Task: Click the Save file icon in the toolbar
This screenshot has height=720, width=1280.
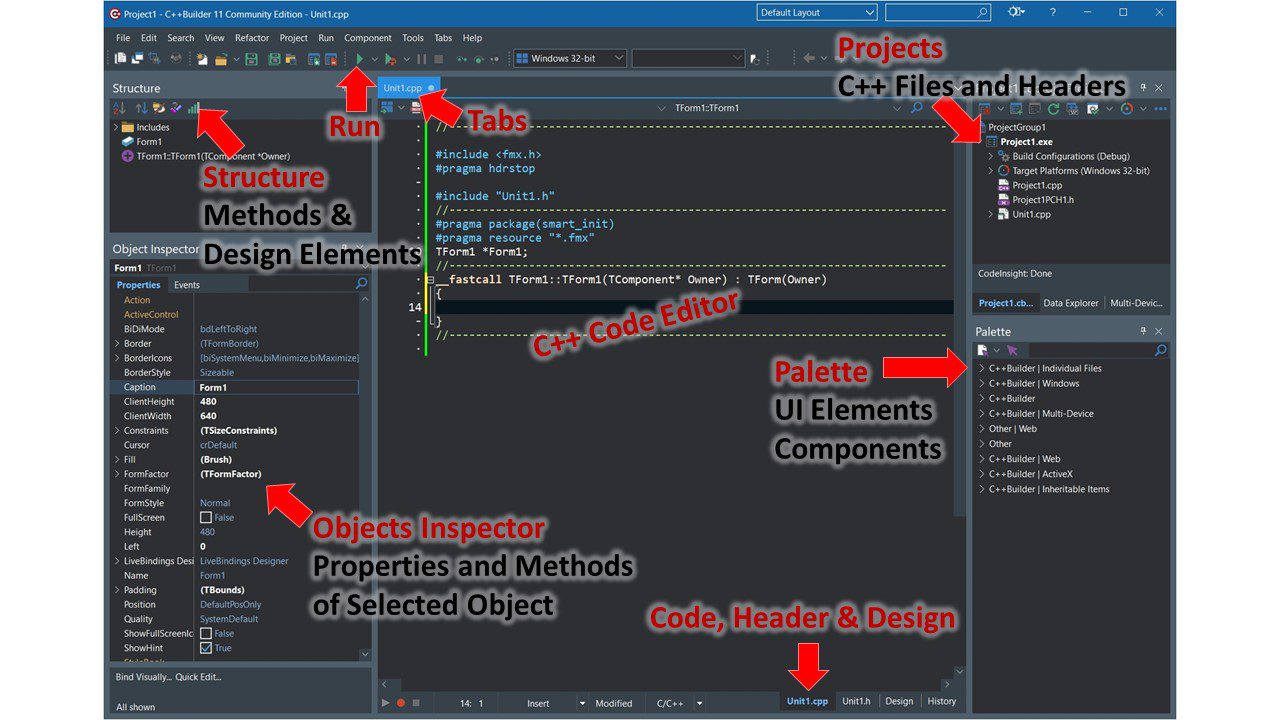Action: coord(252,59)
